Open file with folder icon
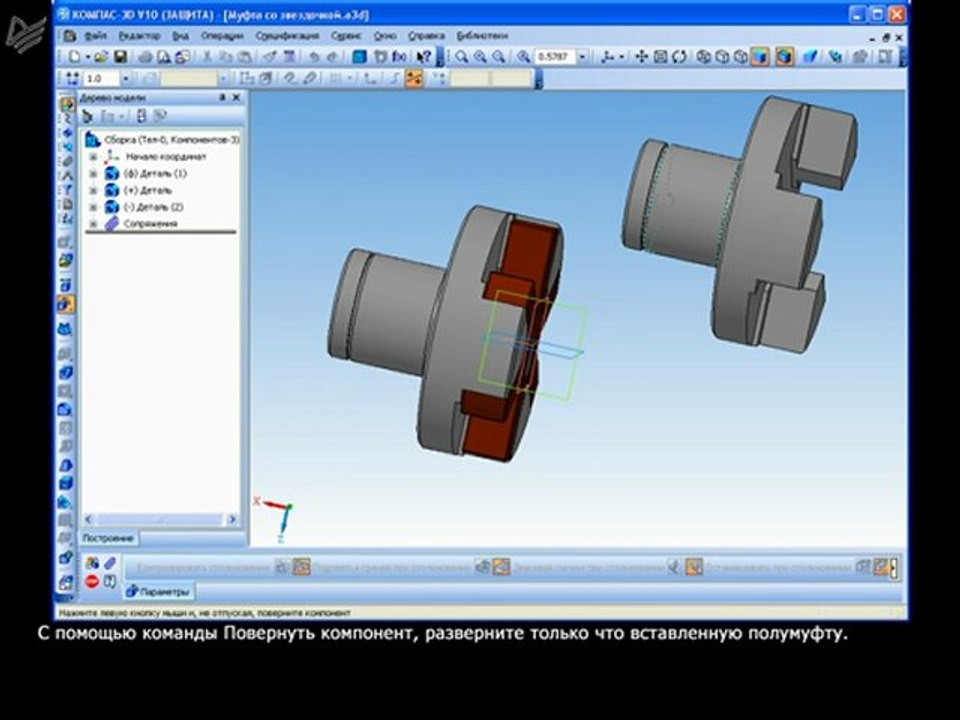Image resolution: width=960 pixels, height=720 pixels. 101,57
